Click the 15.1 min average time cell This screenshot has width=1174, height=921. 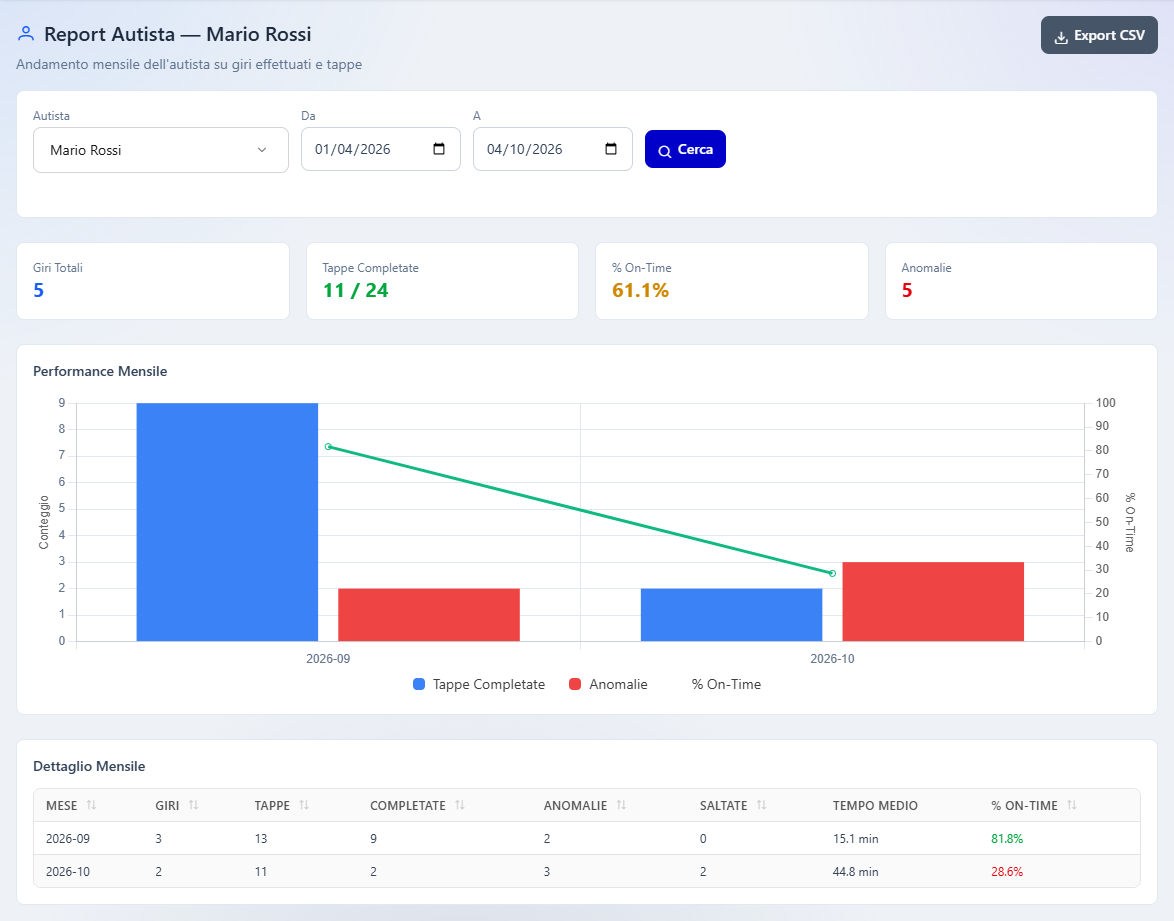click(x=856, y=839)
